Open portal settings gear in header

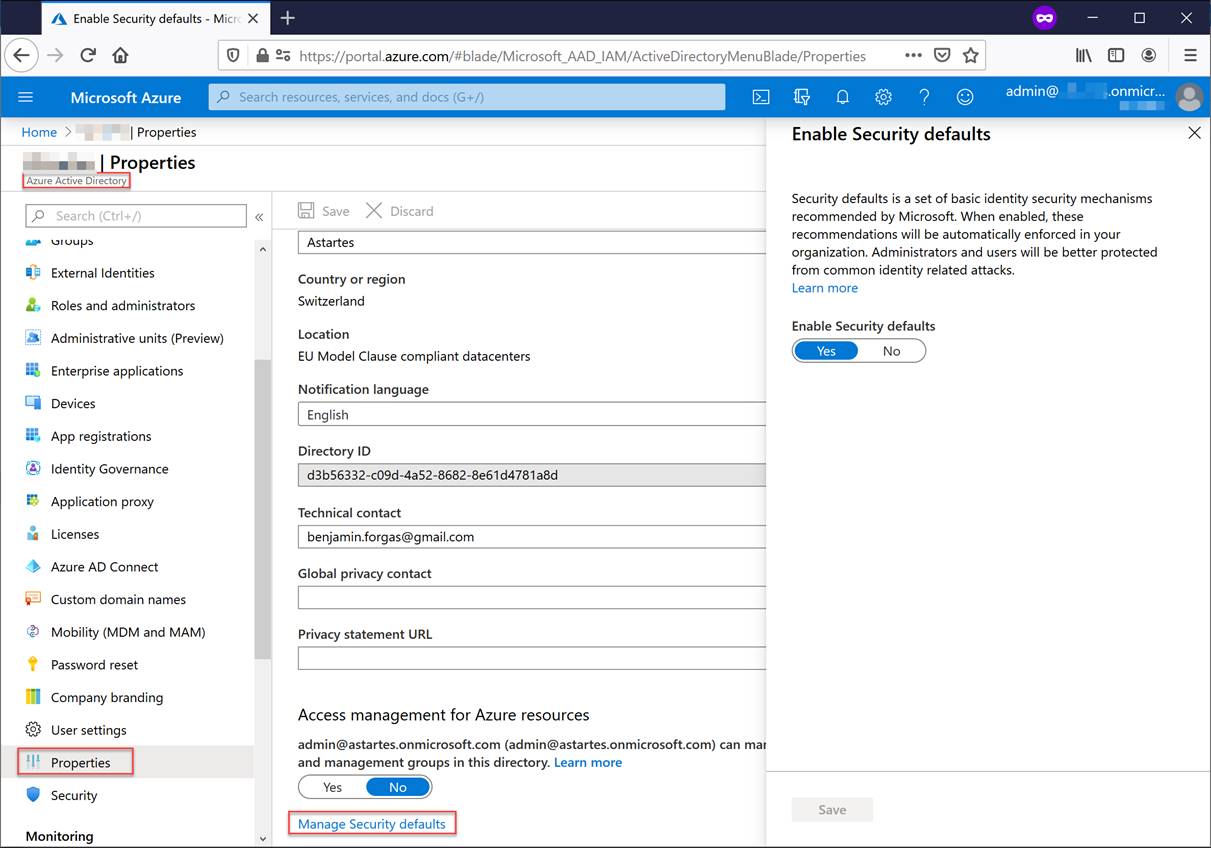(883, 97)
